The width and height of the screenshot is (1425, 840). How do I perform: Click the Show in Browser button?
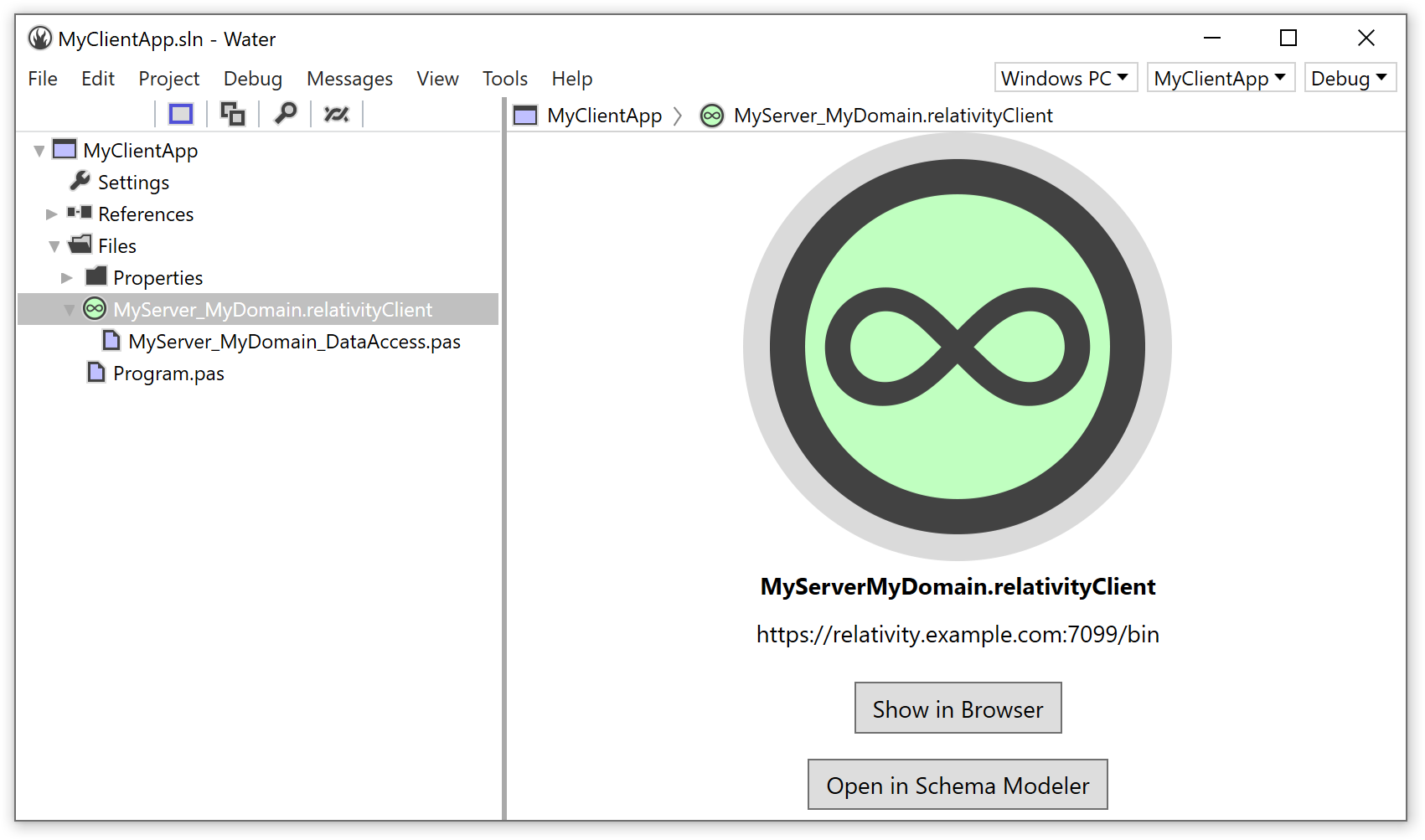pos(958,708)
